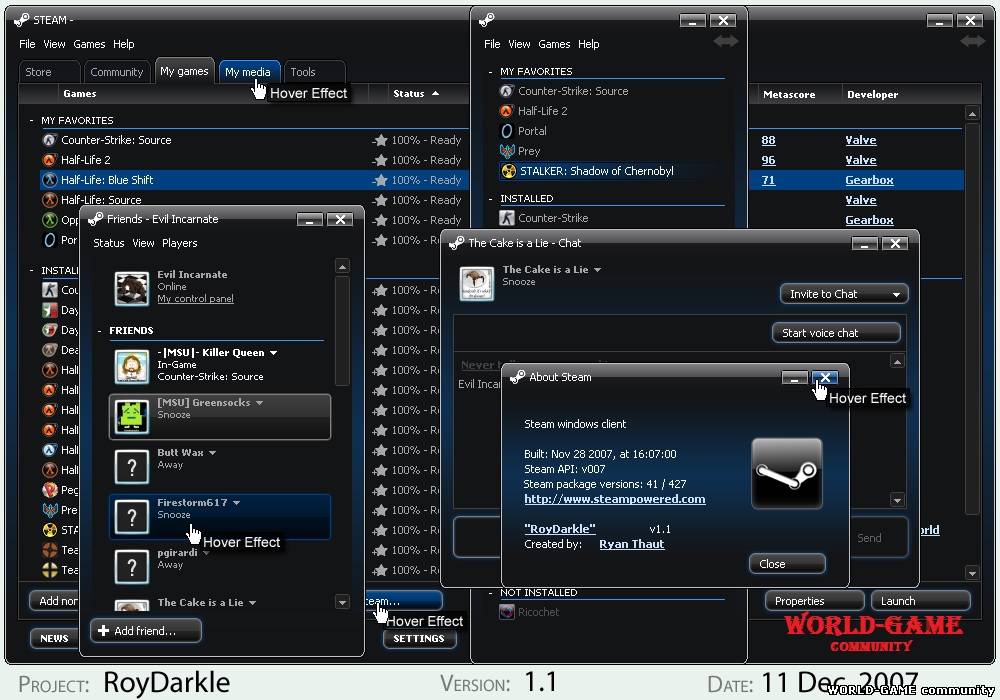Click favorite star on Counter-Strike: Source row
The image size is (1000, 700).
coord(380,140)
